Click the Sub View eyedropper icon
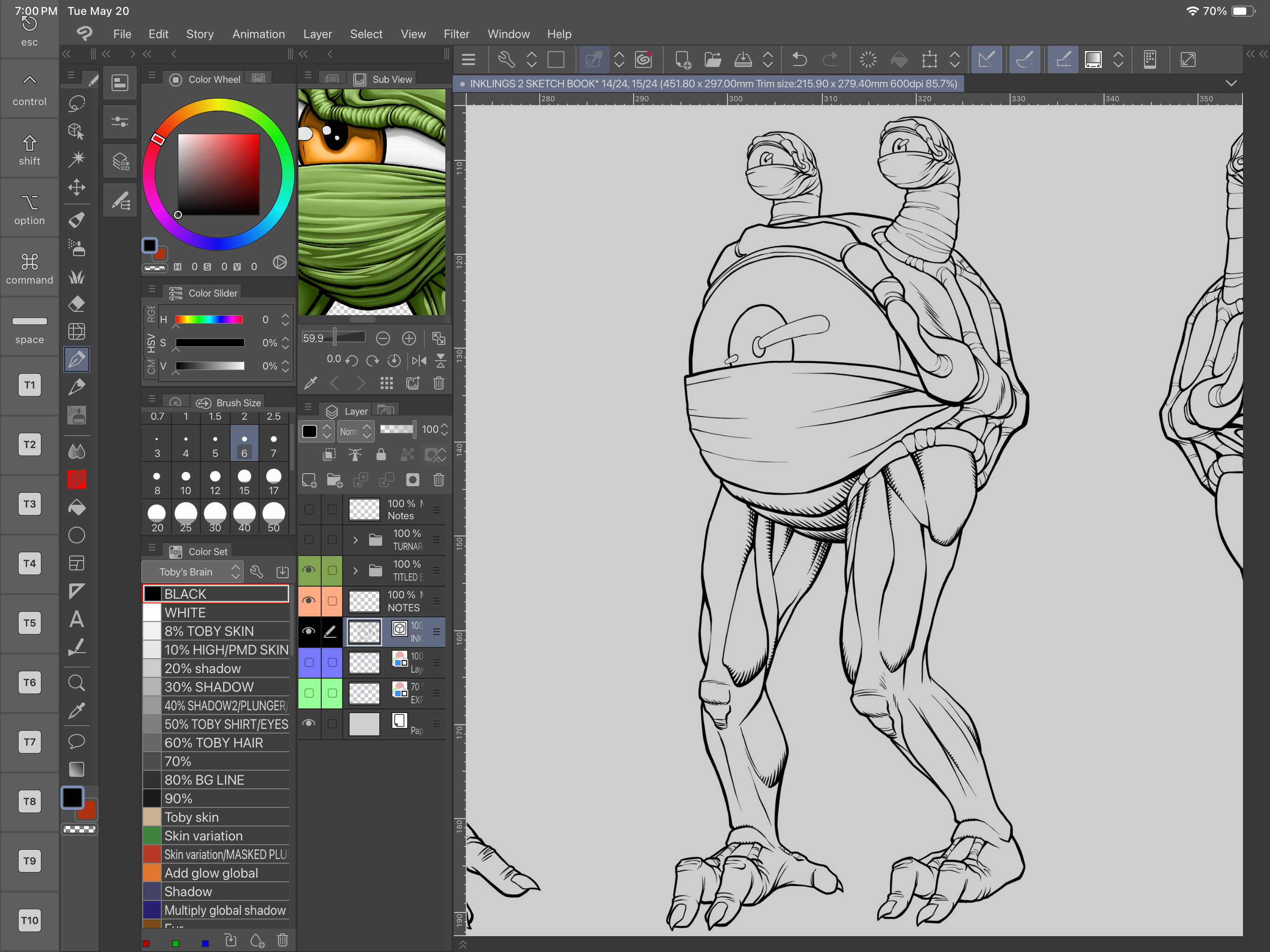 click(311, 383)
